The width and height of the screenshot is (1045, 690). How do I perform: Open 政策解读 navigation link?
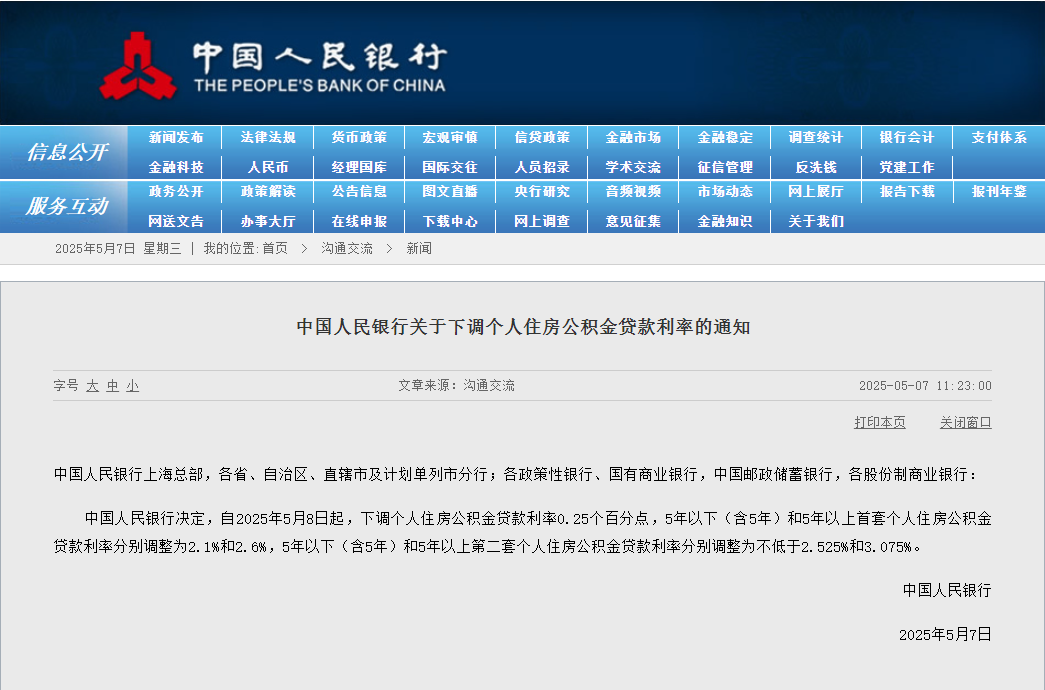268,191
